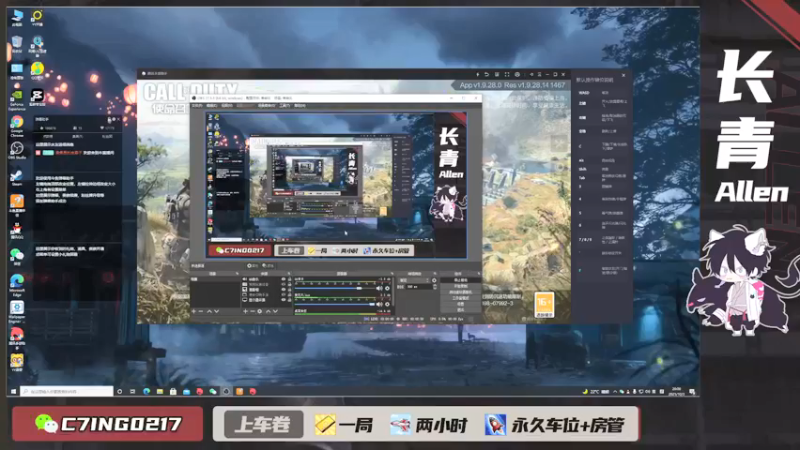Pop out the Scene Transitions dock header icon
The image size is (800, 450).
435,273
